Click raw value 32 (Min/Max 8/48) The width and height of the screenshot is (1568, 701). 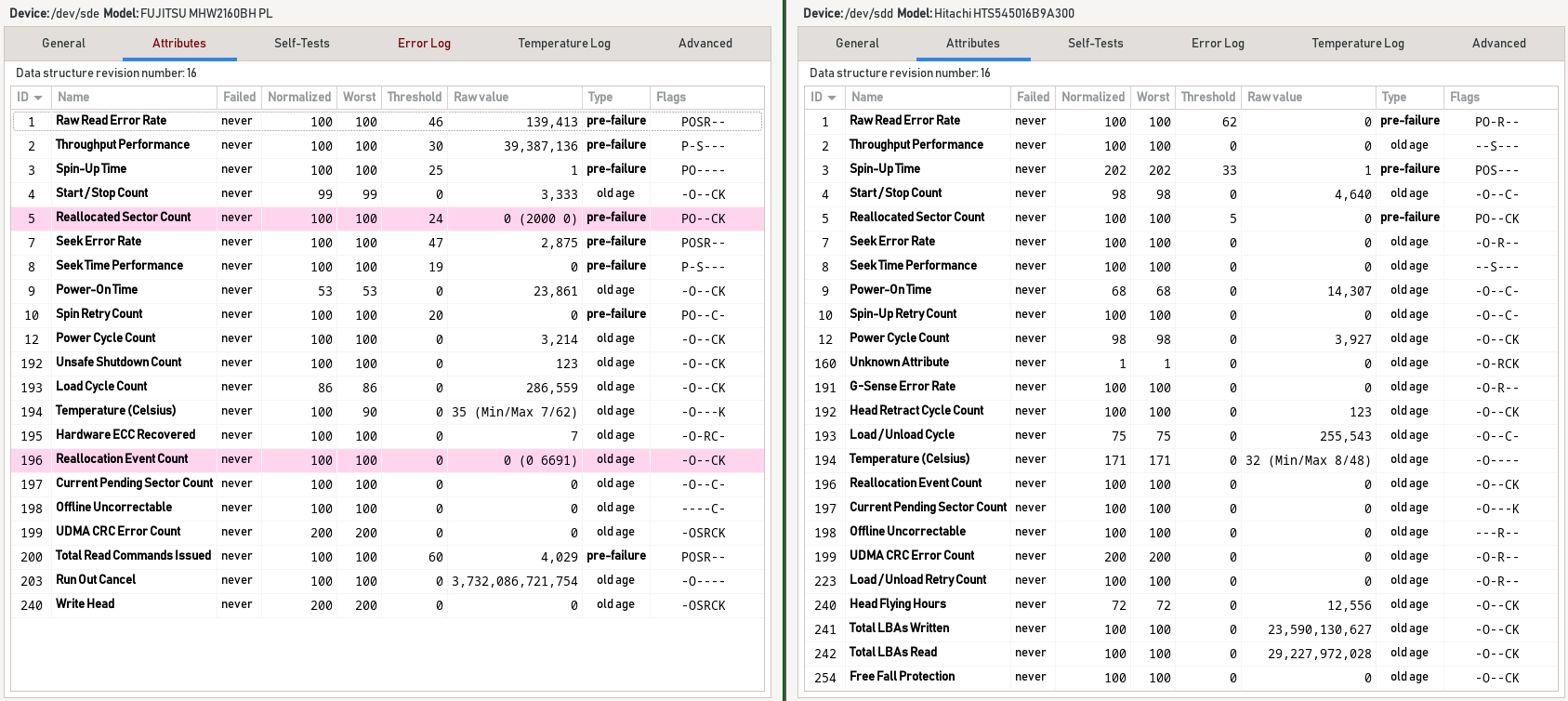(1309, 460)
